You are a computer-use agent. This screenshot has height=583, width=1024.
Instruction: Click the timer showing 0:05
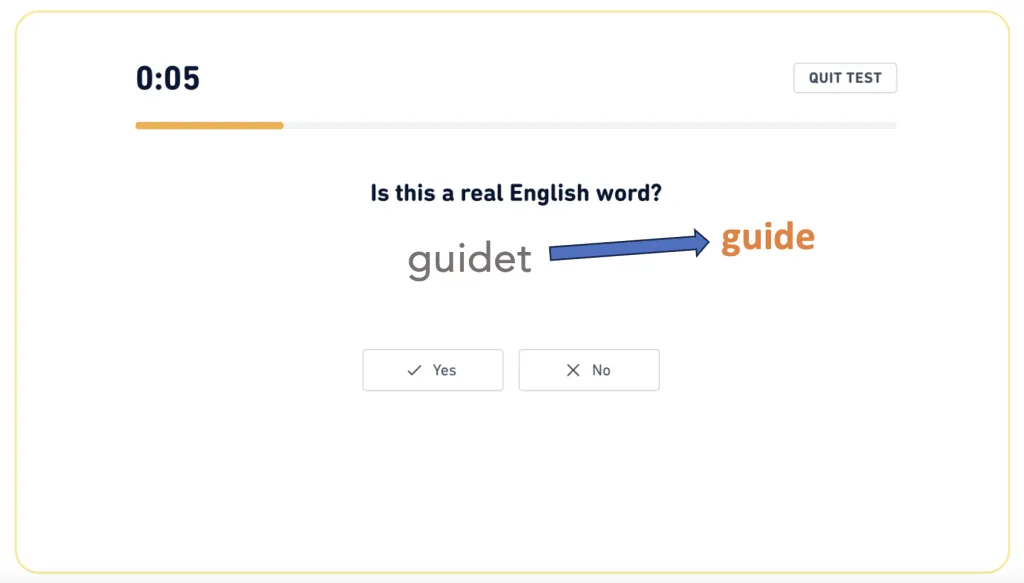click(167, 78)
